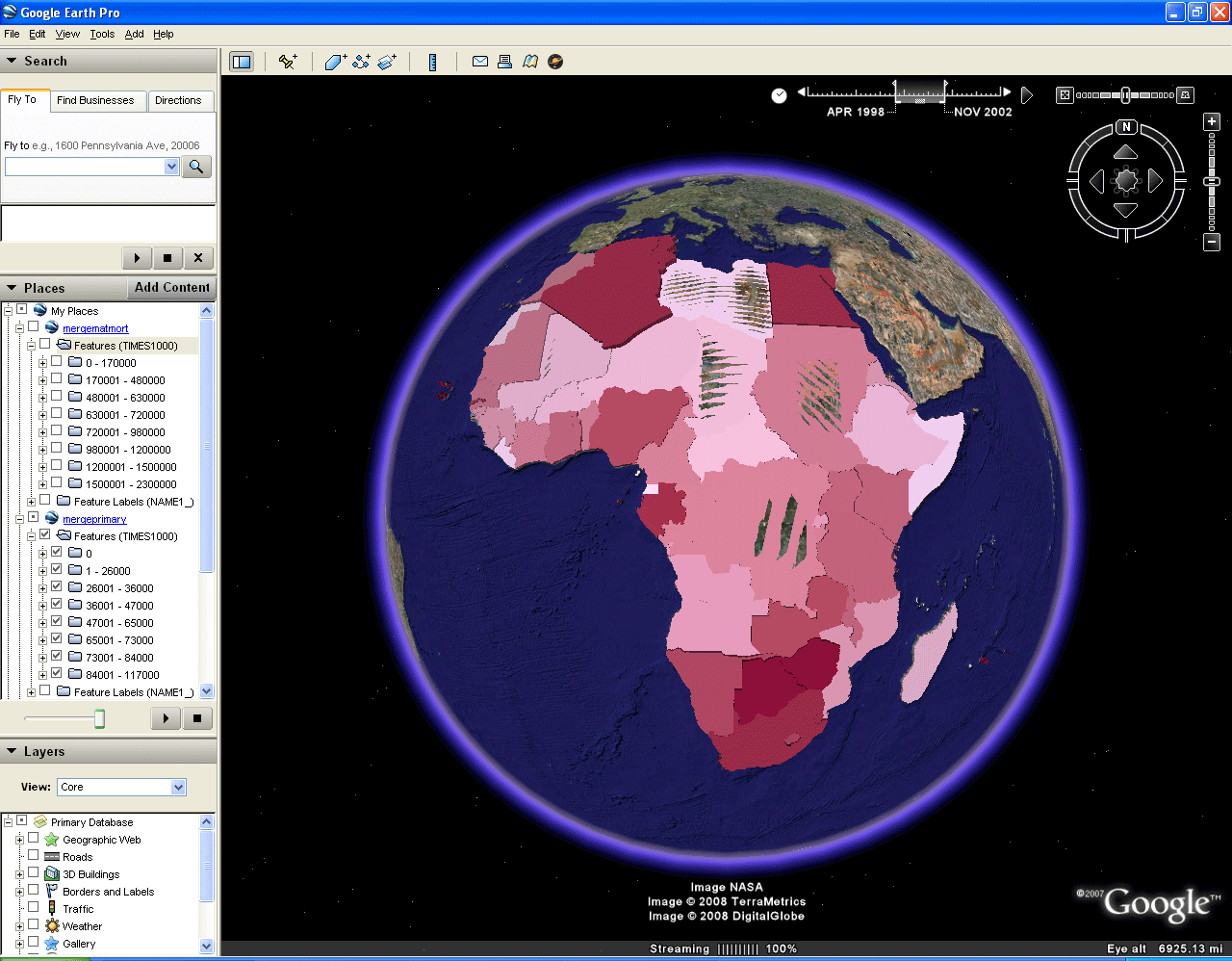Collapse the Search panel header

click(12, 61)
